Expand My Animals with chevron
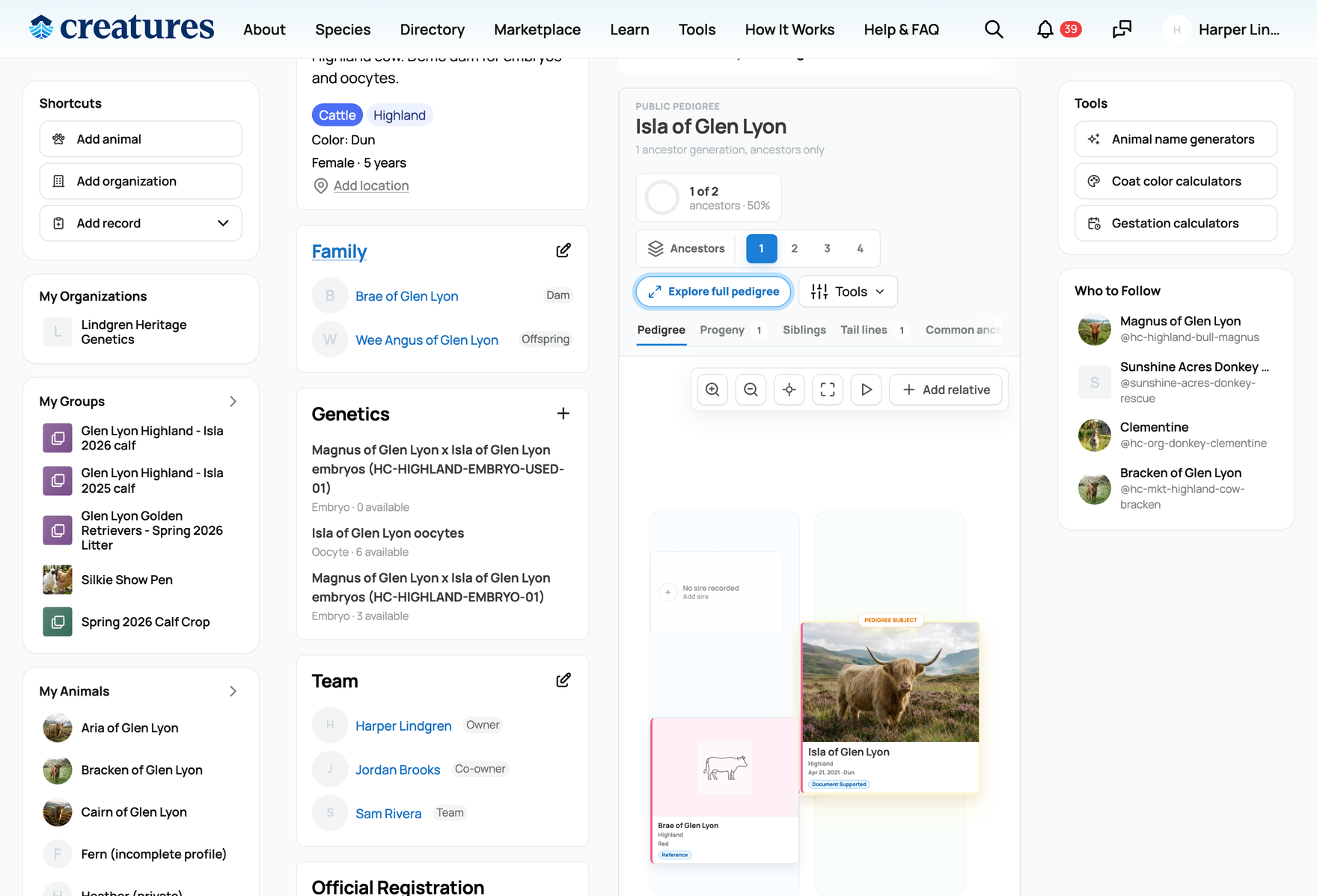 (x=233, y=692)
